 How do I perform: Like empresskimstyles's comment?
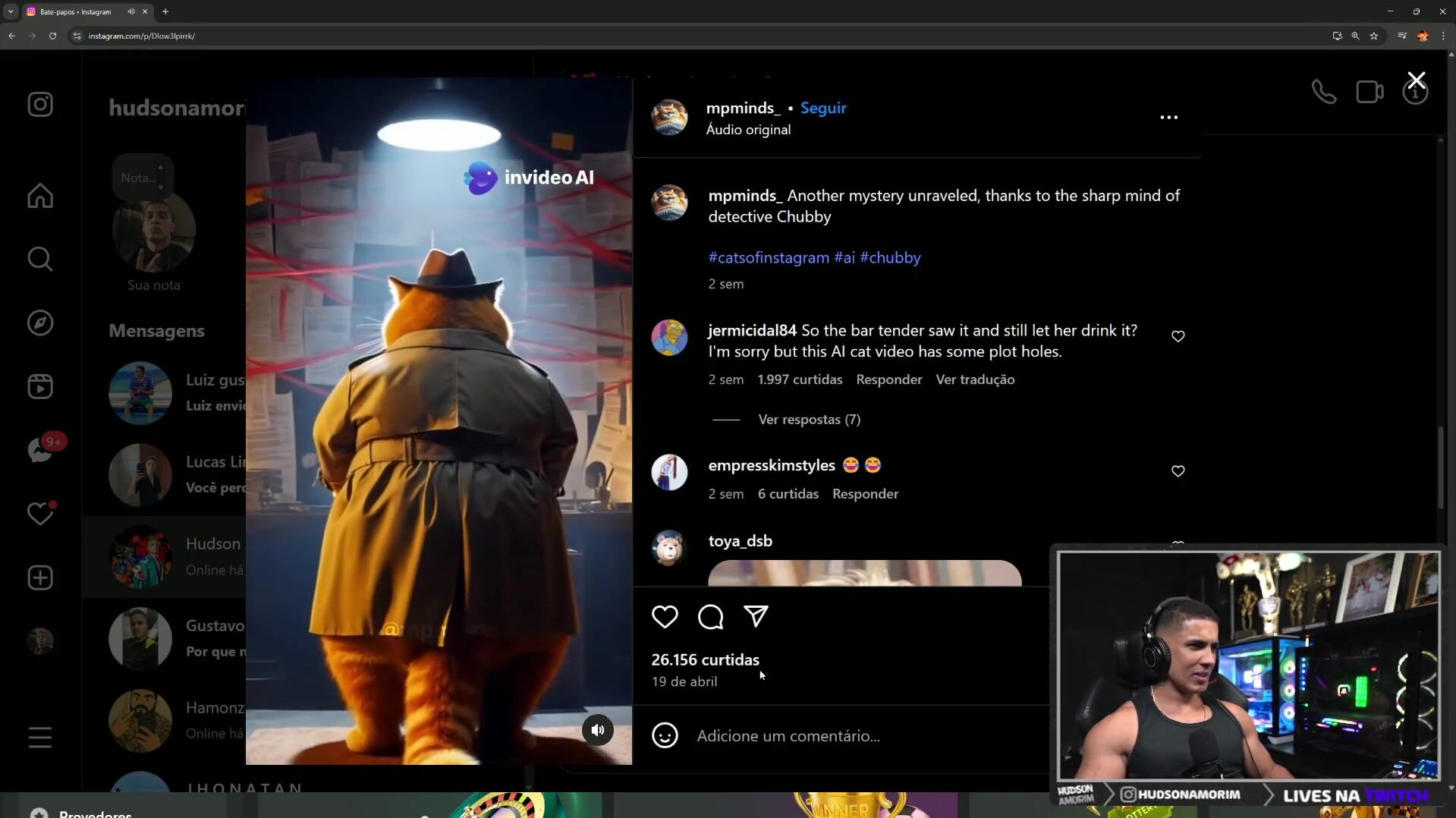[1178, 471]
